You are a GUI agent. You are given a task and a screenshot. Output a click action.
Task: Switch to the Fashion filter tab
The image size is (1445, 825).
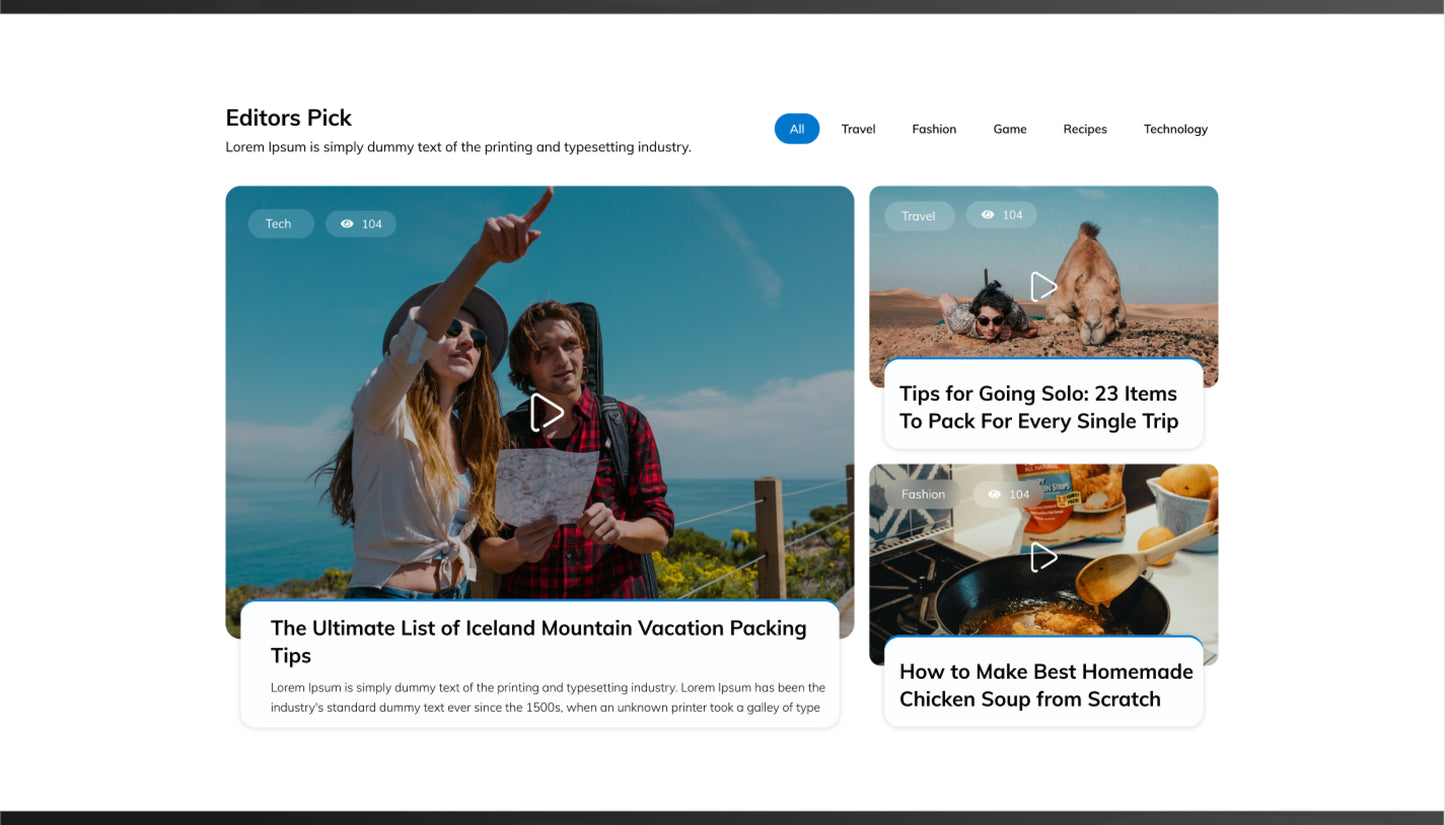[933, 129]
